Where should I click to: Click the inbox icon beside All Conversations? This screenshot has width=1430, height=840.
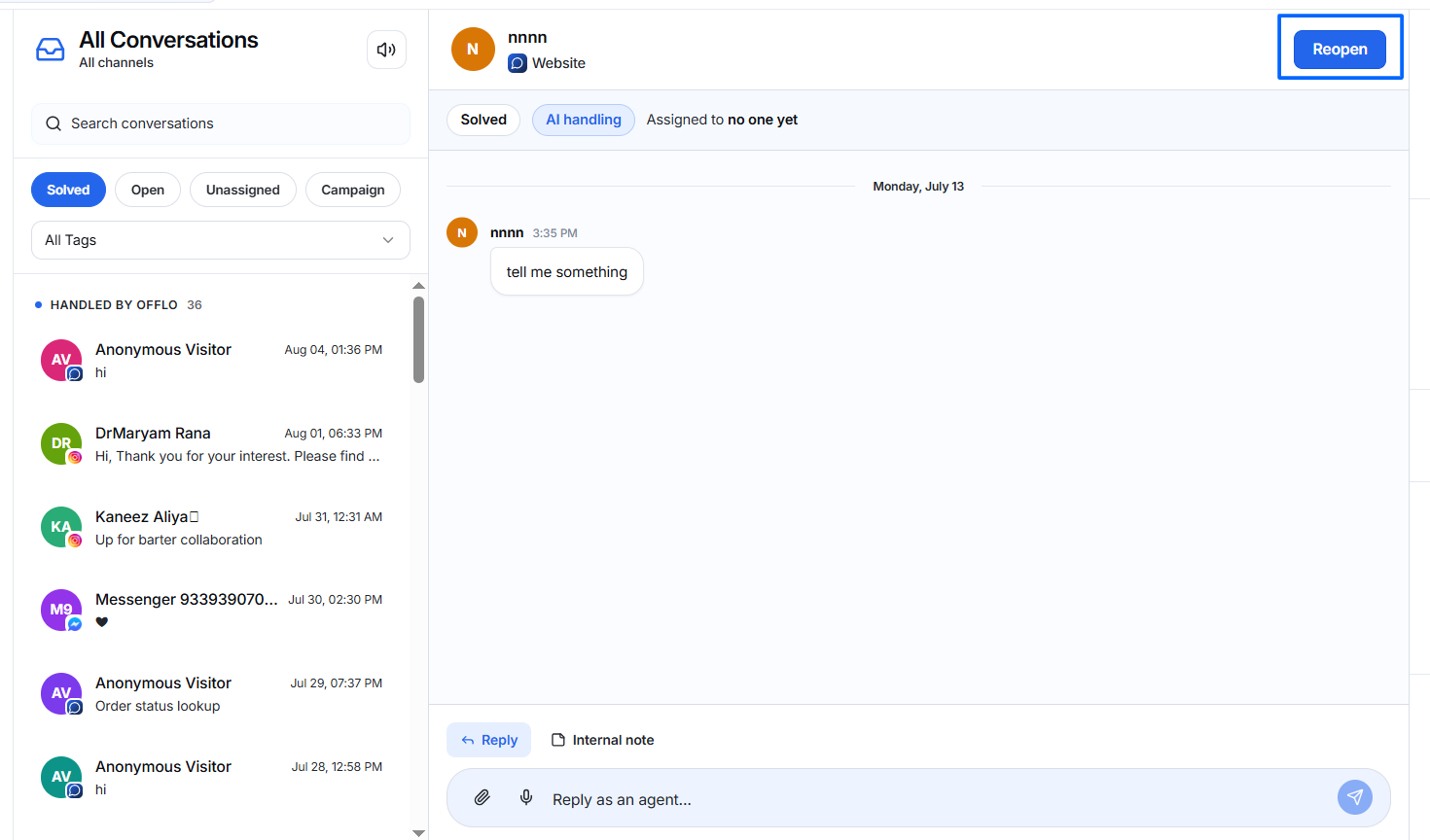pos(50,50)
